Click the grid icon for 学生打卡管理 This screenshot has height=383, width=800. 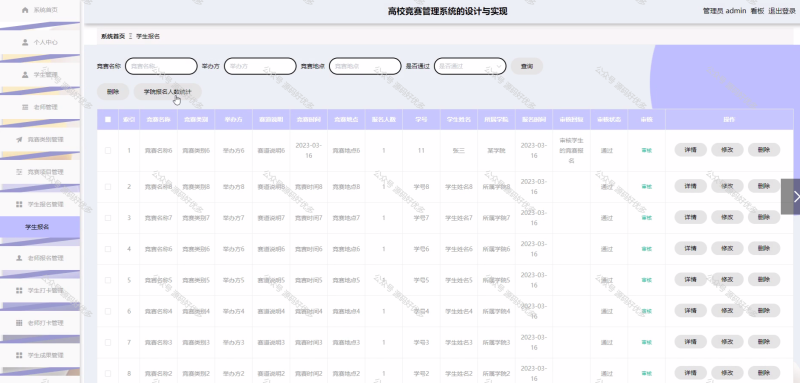(x=19, y=290)
